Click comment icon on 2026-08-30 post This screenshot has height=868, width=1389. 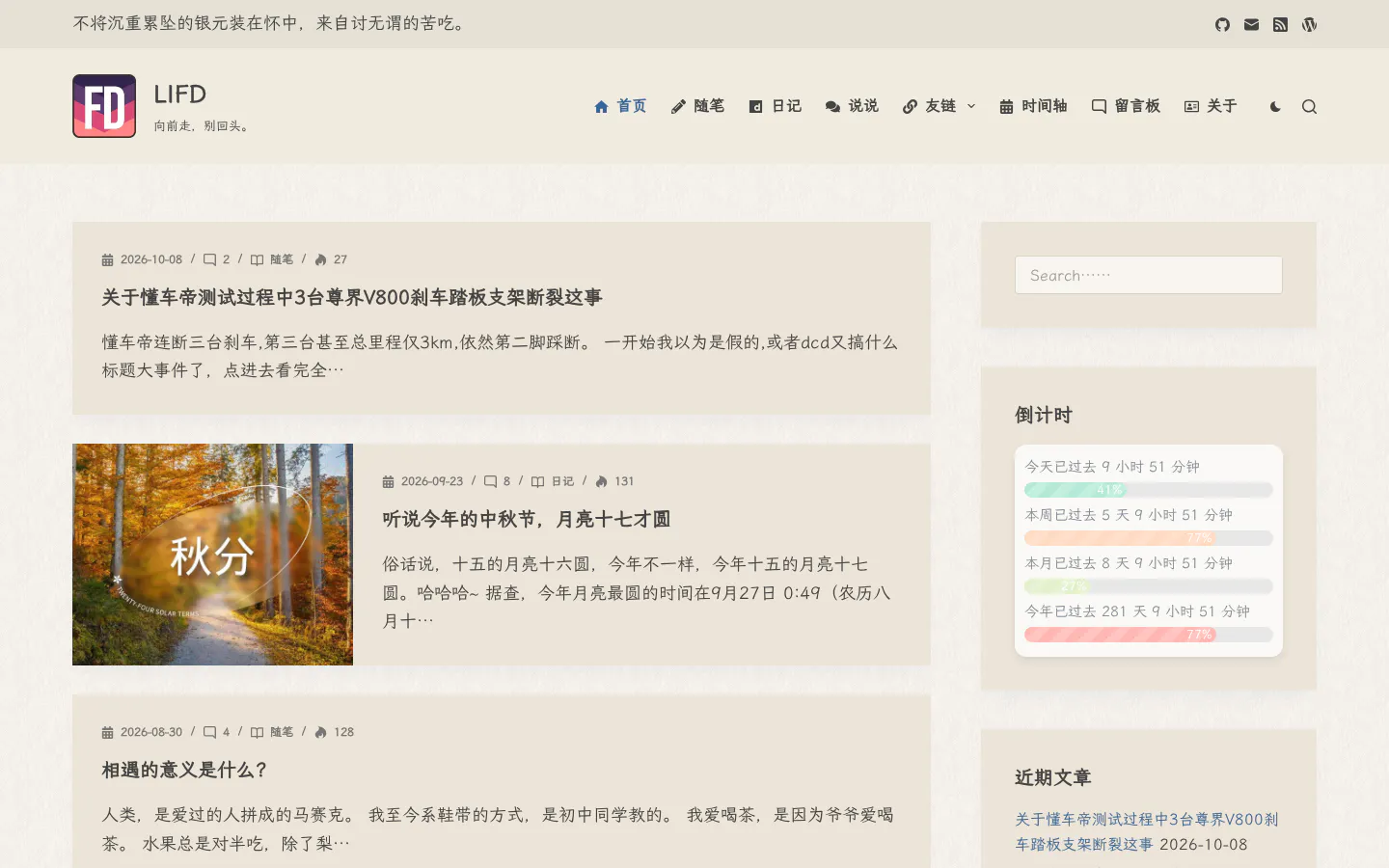click(209, 732)
